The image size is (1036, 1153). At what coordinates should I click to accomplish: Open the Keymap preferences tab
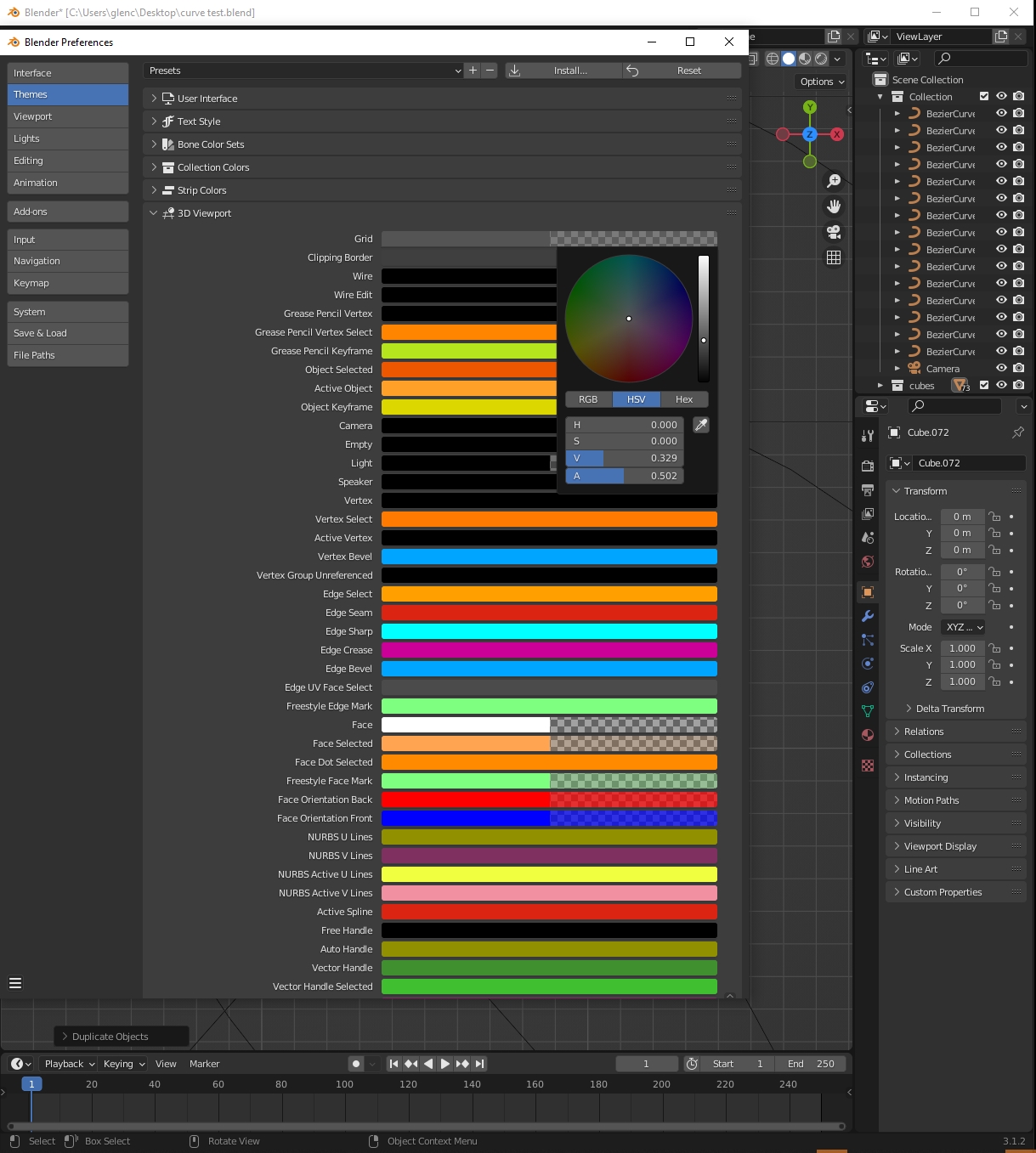(68, 283)
